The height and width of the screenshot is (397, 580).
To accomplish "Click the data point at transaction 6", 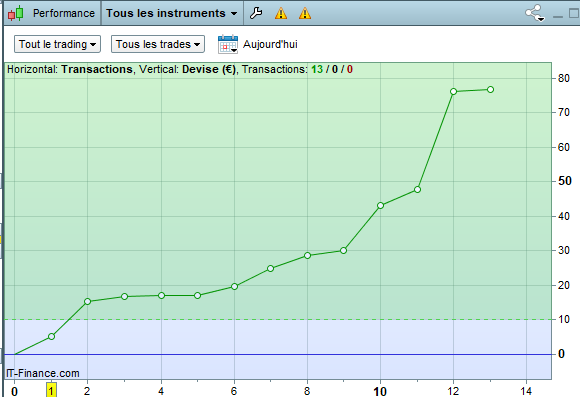I will pyautogui.click(x=234, y=286).
